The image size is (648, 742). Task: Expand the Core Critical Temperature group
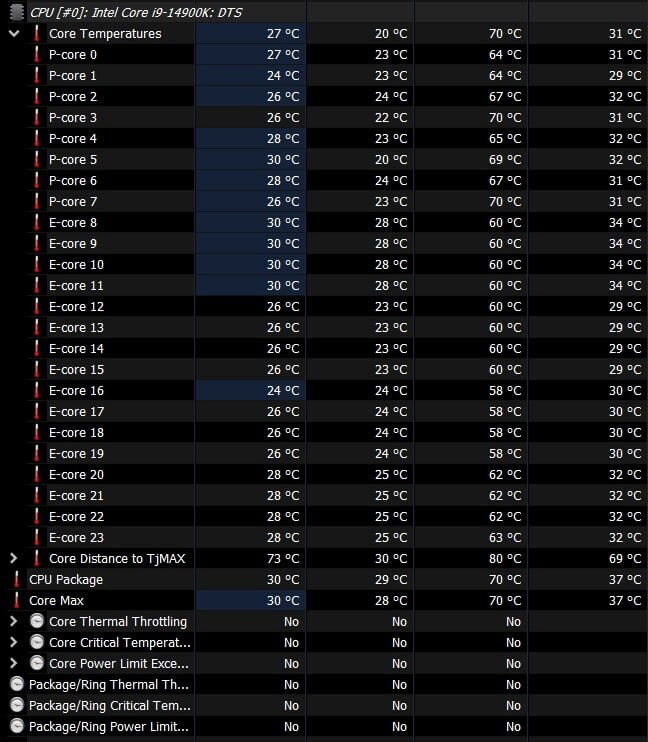click(14, 642)
